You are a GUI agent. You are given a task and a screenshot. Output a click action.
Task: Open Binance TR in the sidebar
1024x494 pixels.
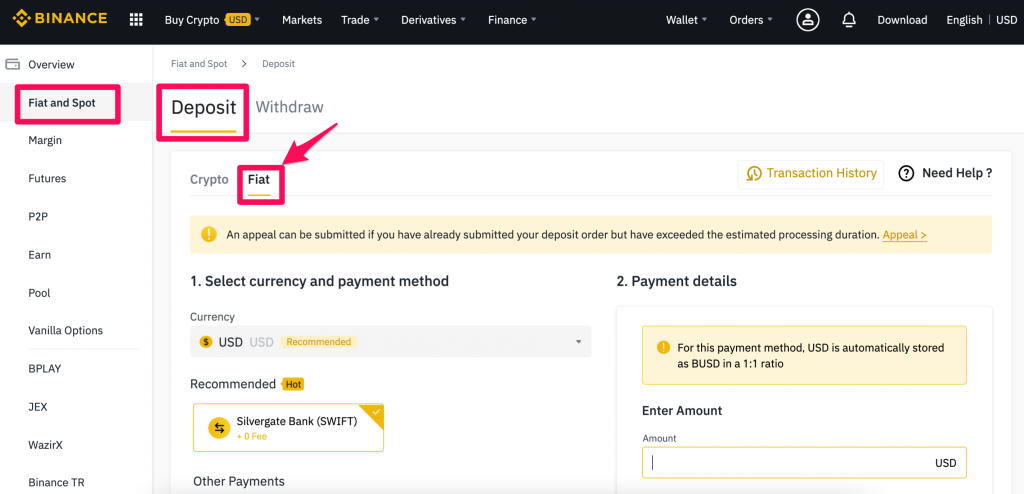click(56, 483)
